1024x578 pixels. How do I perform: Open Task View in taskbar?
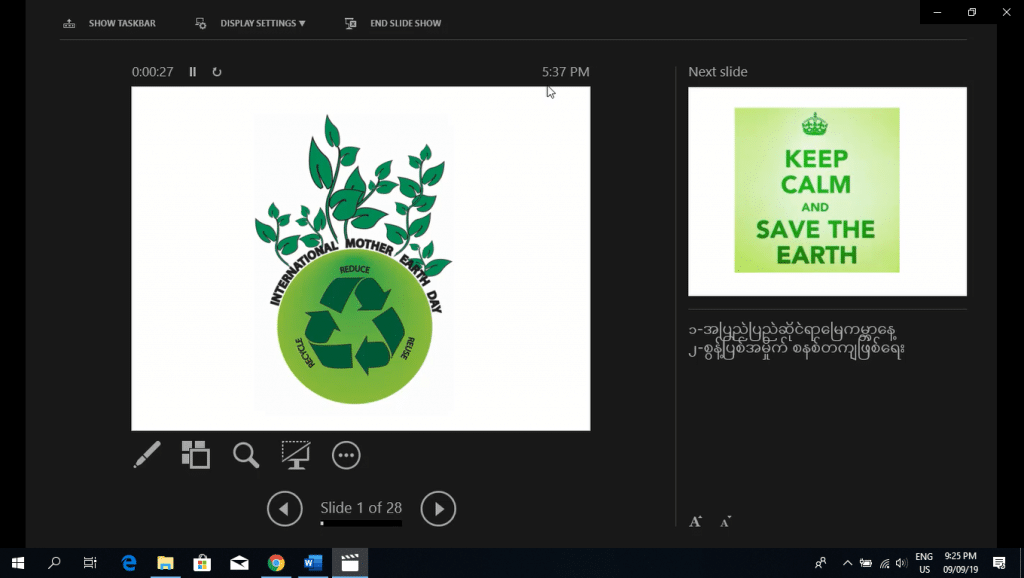pos(90,563)
